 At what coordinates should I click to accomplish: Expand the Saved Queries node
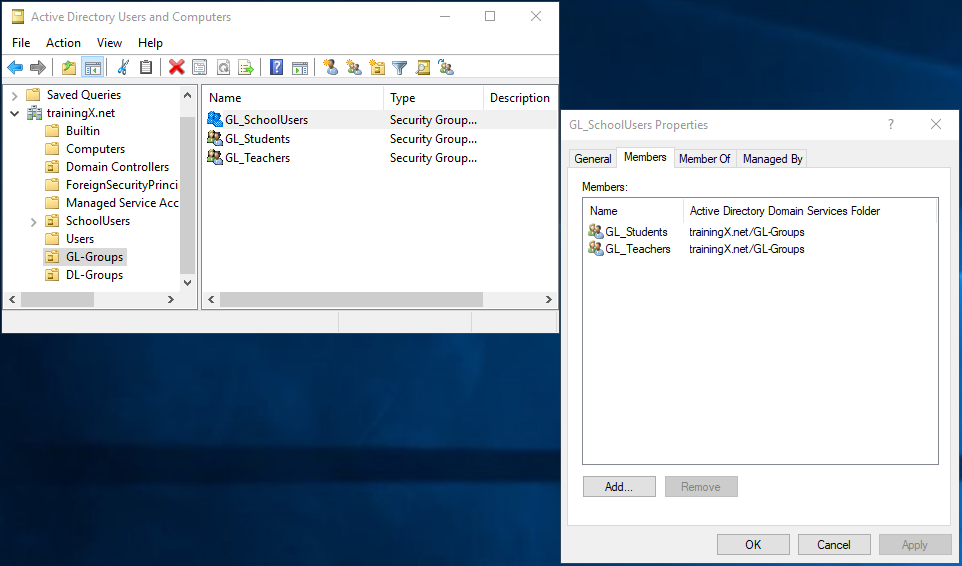click(15, 95)
